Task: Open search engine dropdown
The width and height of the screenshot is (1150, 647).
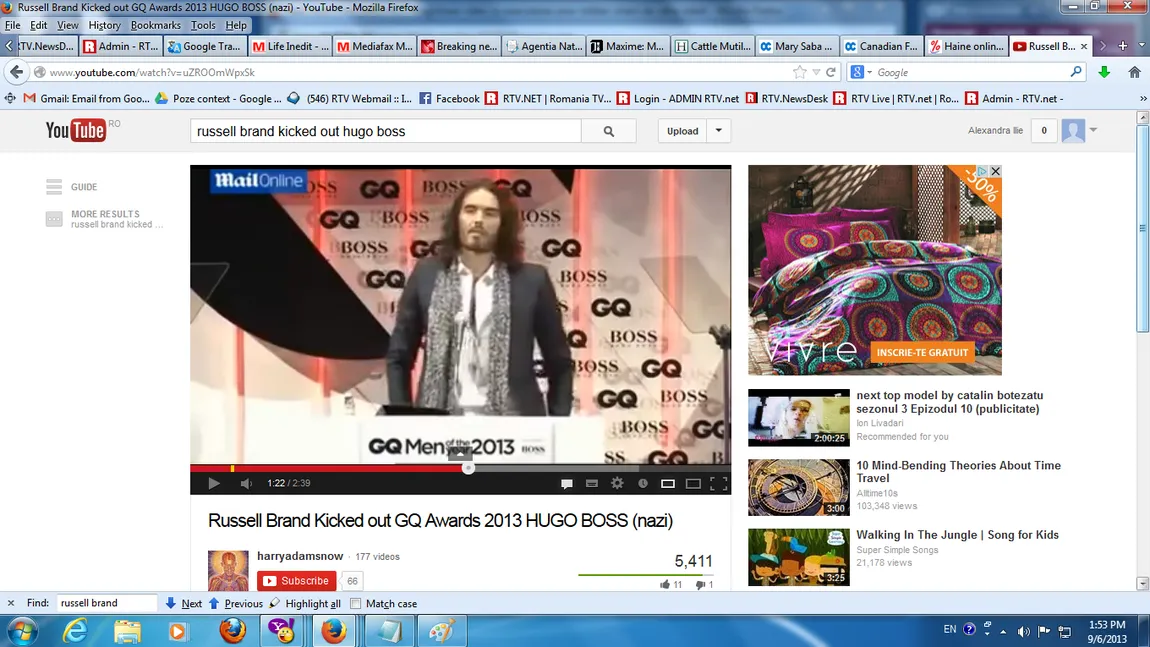Action: click(x=870, y=72)
